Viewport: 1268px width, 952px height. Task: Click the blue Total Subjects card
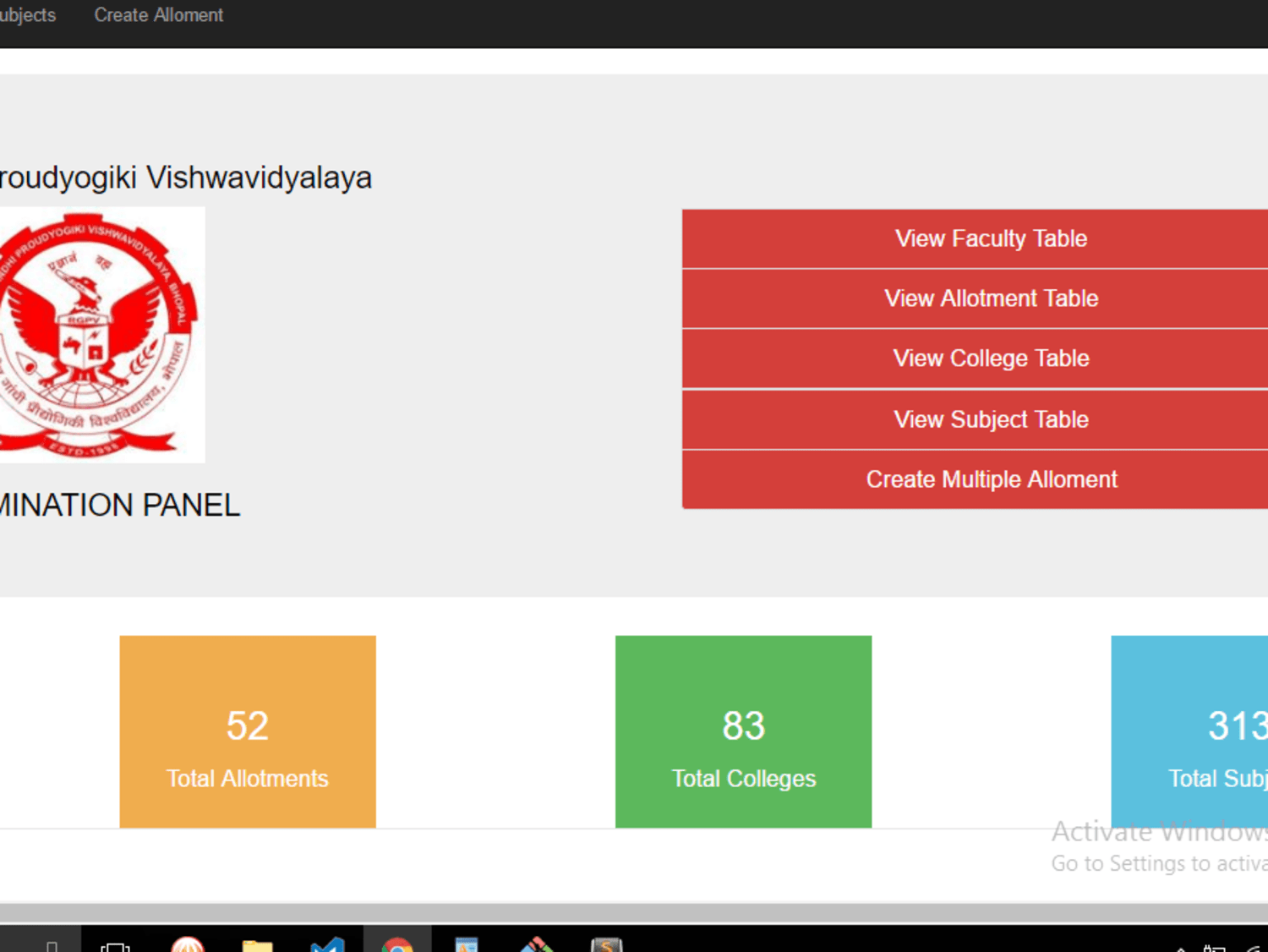click(1189, 731)
